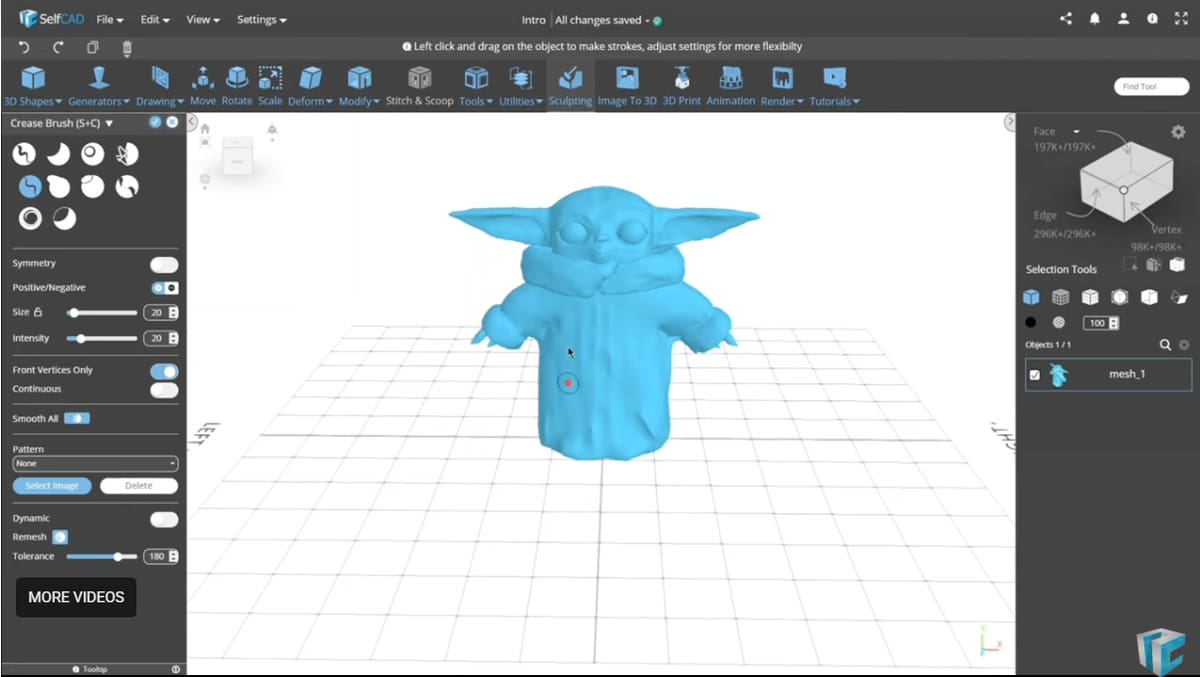Screen dimensions: 1200x677
Task: Toggle the Size lock icon
Action: 38,312
